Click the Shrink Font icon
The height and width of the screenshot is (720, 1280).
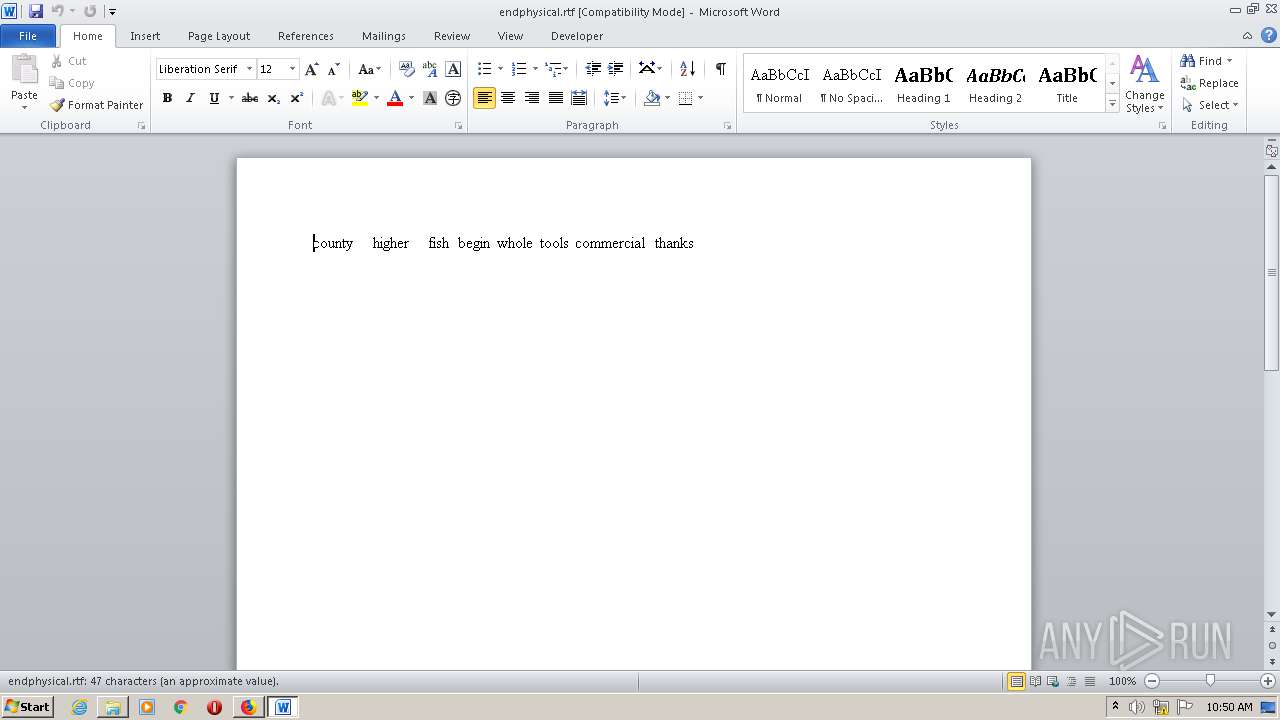coord(334,69)
